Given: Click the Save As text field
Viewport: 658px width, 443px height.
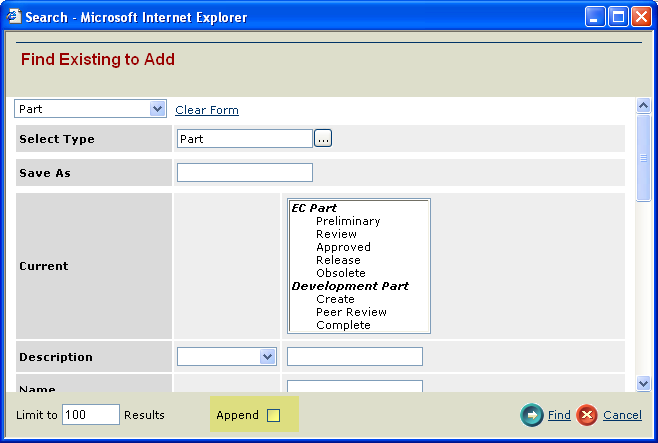Looking at the screenshot, I should click(x=245, y=173).
